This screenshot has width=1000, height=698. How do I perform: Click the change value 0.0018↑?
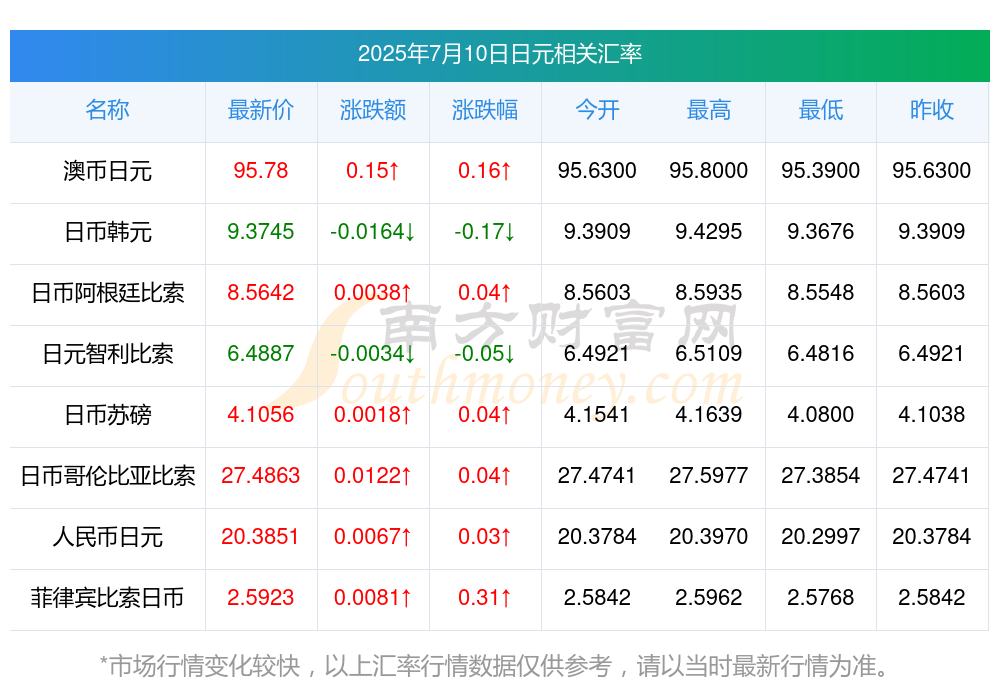(372, 414)
